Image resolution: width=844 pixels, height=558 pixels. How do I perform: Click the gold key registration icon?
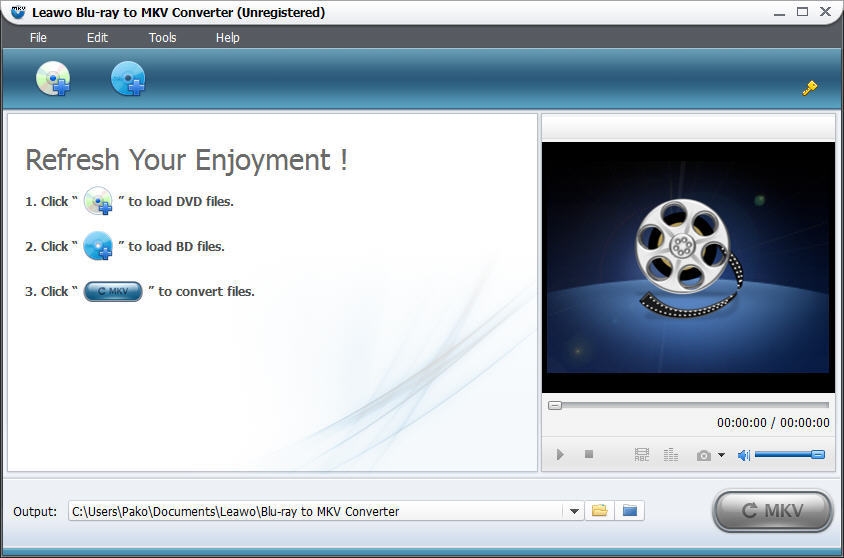[x=809, y=88]
